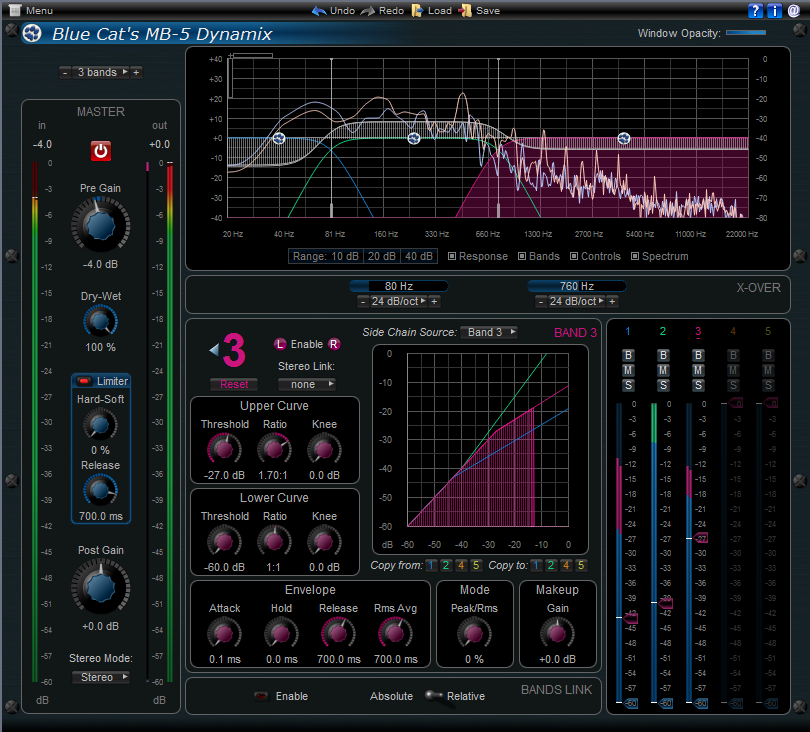Click the Lower Curve Threshold knob
Image resolution: width=810 pixels, height=732 pixels.
(224, 541)
